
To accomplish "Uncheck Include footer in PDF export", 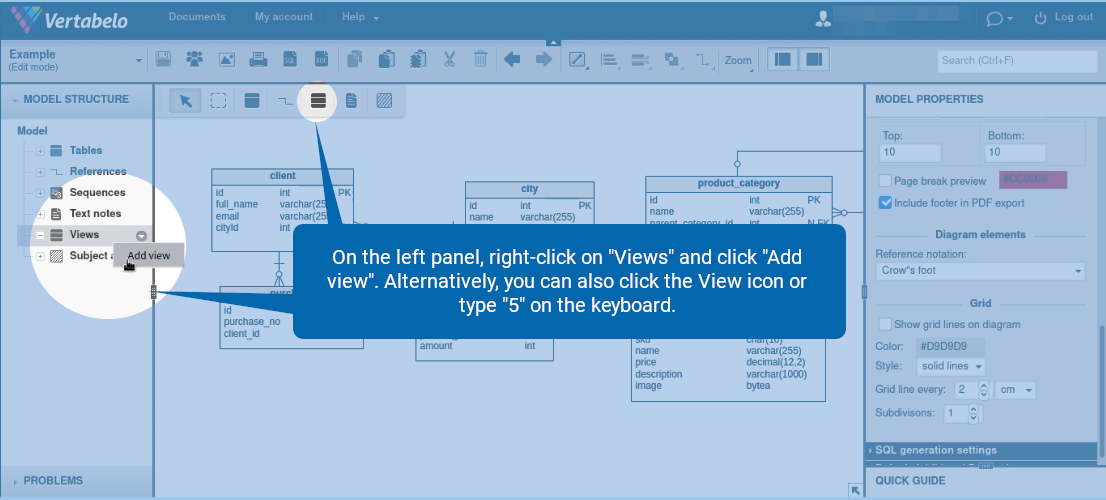I will click(886, 202).
